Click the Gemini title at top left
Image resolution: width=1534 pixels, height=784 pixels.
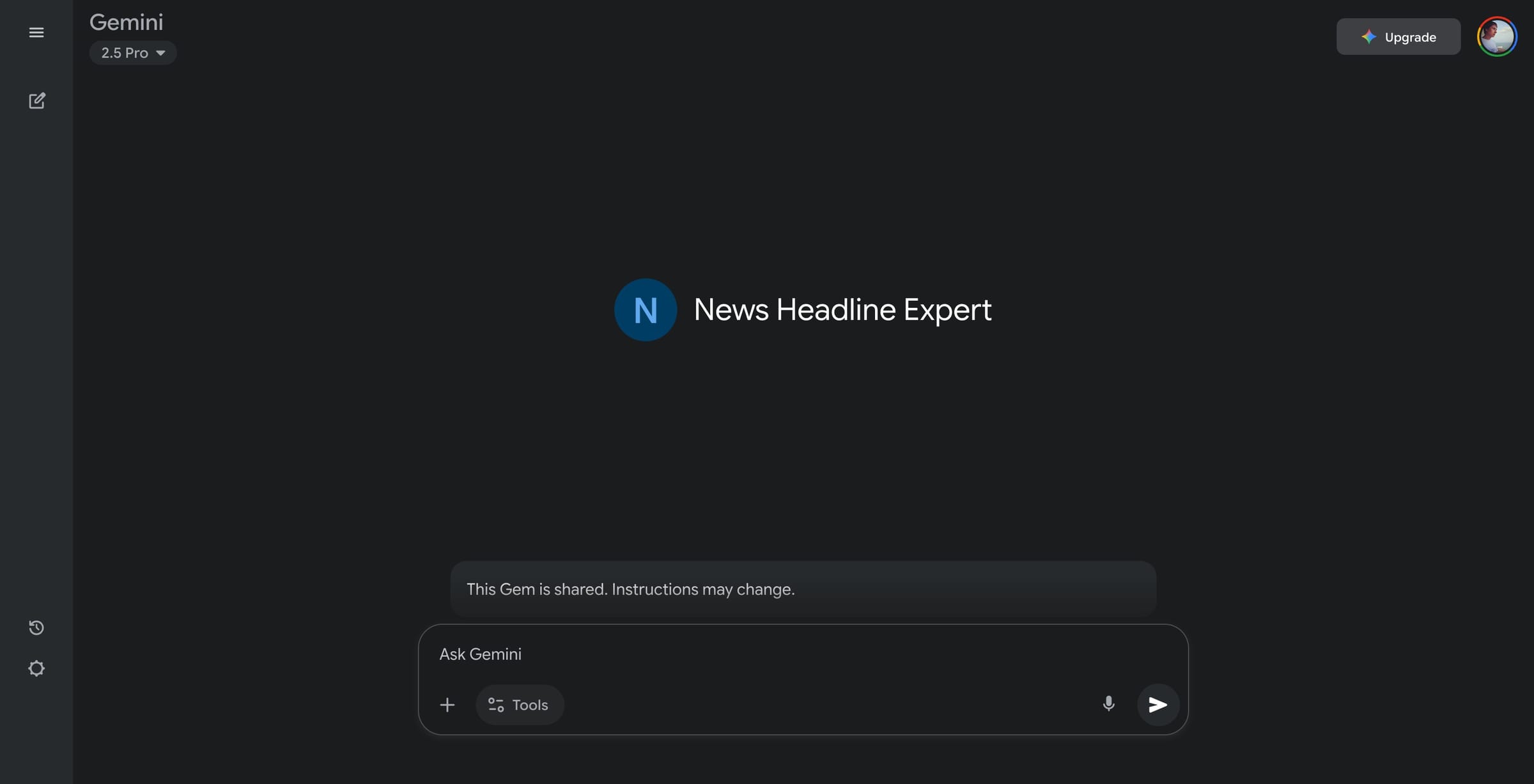pos(127,22)
